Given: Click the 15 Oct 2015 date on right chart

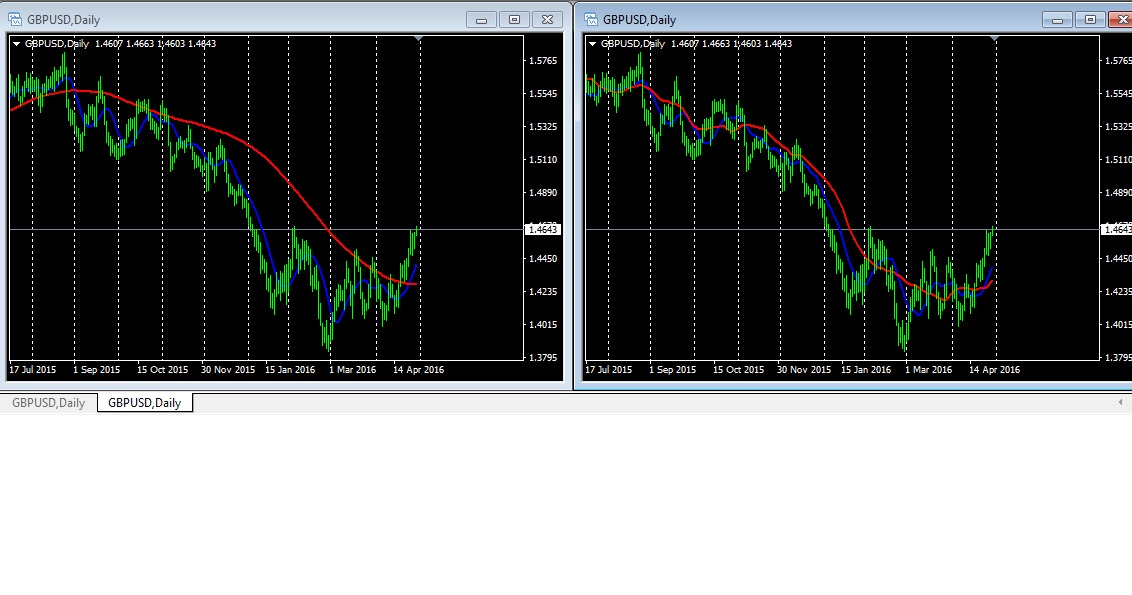Looking at the screenshot, I should point(738,370).
